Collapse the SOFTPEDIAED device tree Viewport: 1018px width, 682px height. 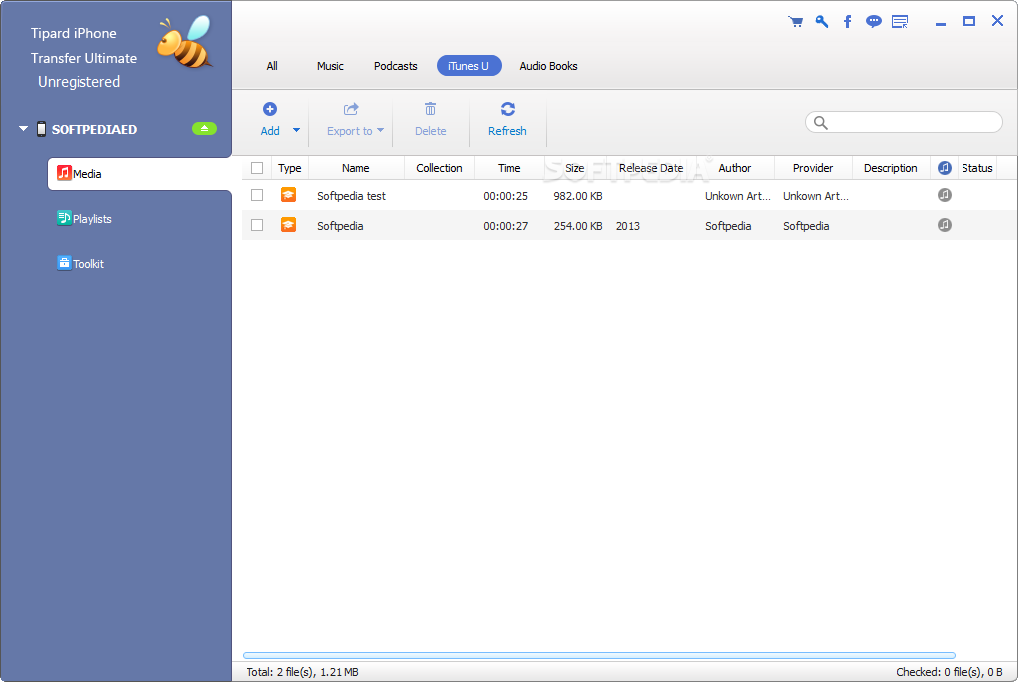[x=23, y=129]
